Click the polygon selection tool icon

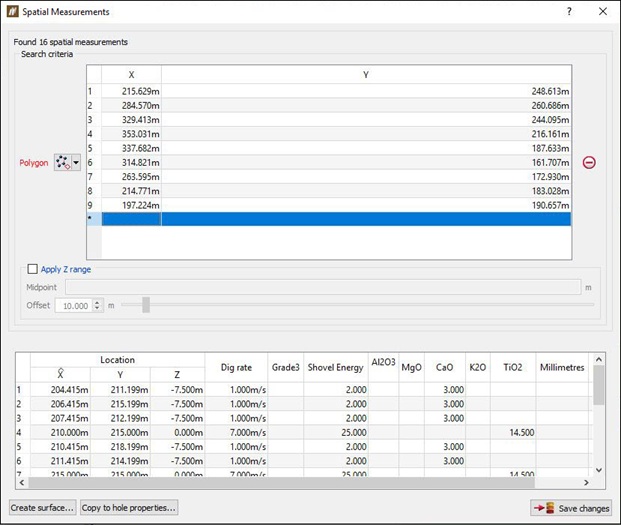(63, 162)
